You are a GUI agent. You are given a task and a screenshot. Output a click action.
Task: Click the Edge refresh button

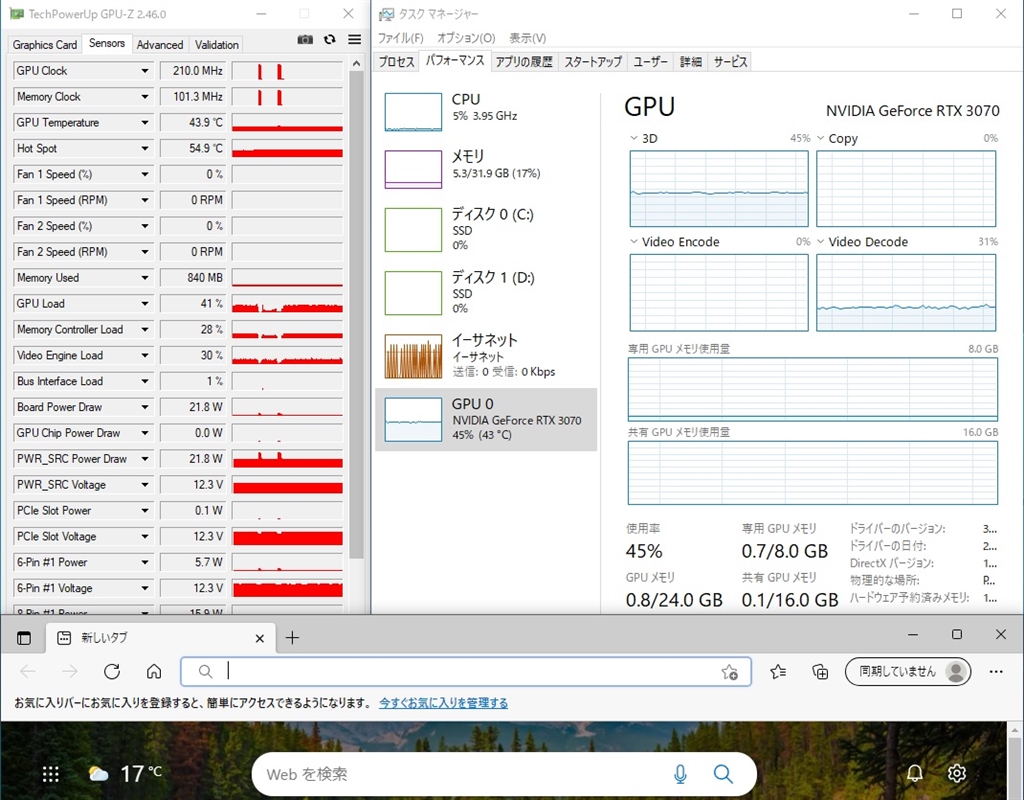112,671
